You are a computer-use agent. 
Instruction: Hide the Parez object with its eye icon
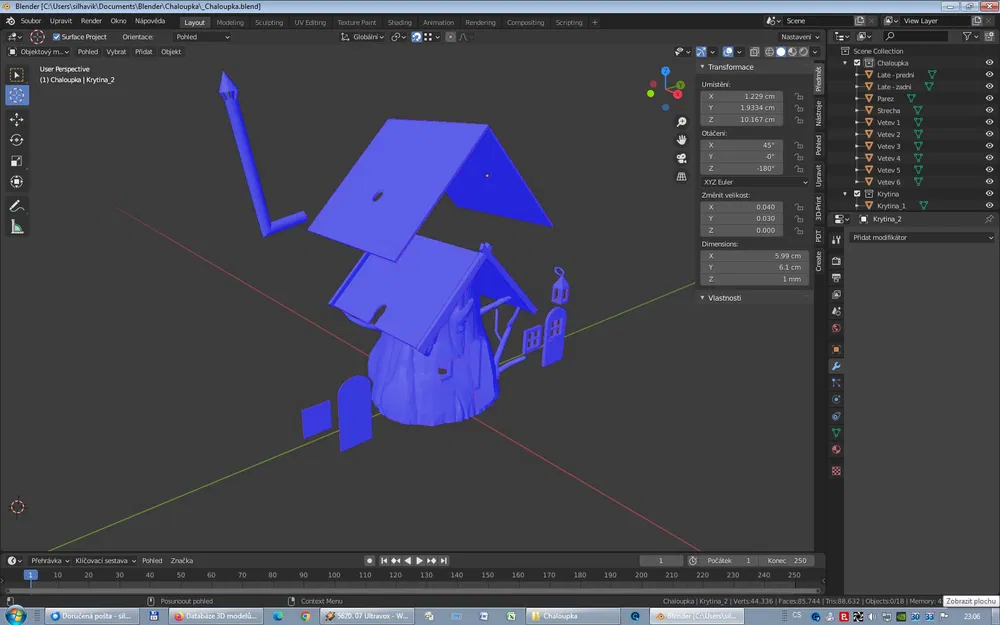(989, 98)
